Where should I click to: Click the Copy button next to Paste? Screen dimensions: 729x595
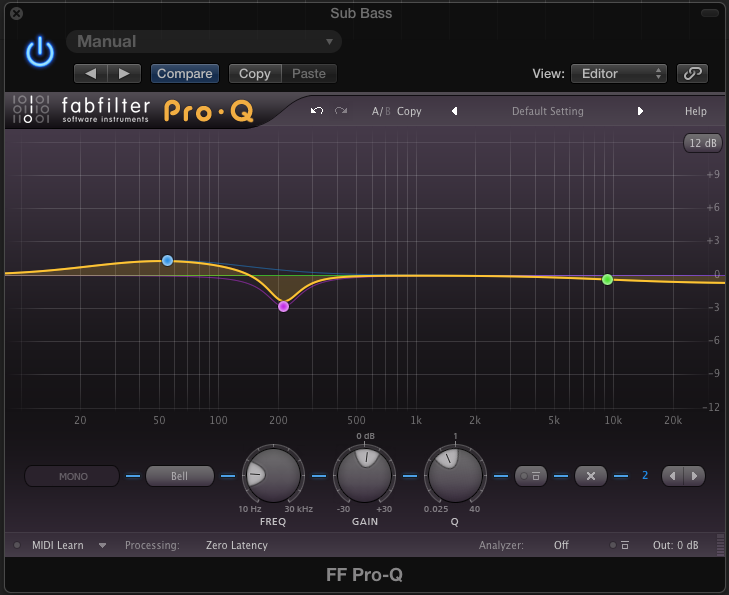point(255,73)
